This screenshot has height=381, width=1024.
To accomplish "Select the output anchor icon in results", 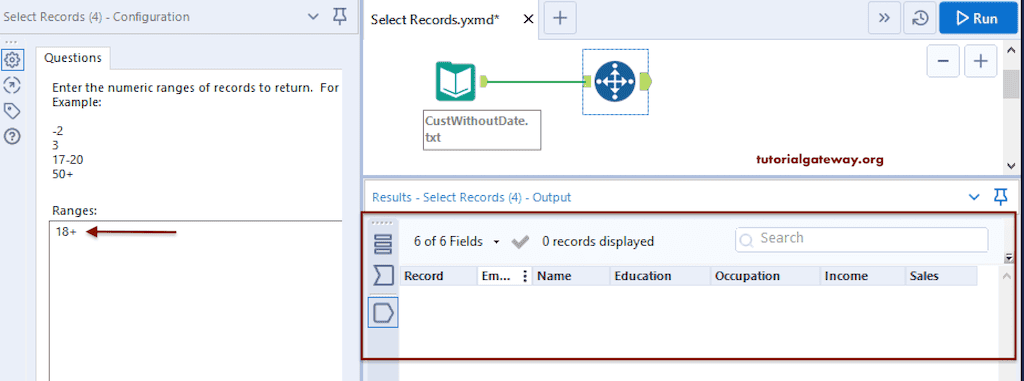I will (x=383, y=313).
